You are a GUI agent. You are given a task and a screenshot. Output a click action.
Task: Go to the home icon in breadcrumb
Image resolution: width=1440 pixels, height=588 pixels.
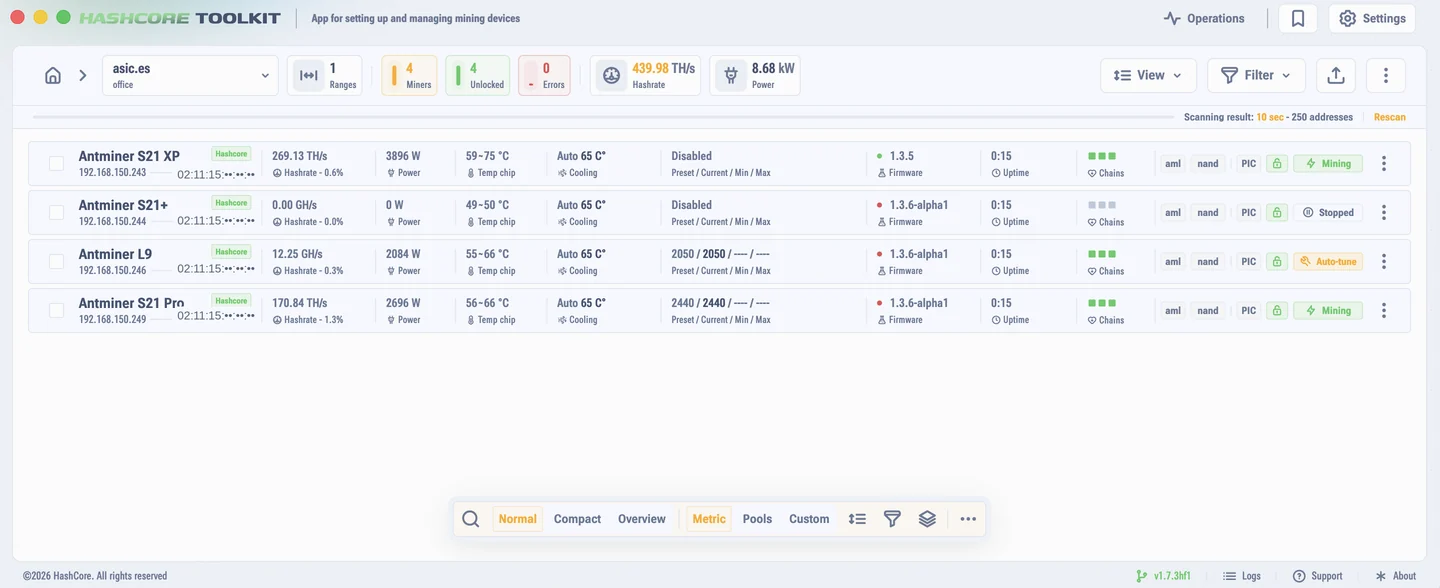point(53,75)
